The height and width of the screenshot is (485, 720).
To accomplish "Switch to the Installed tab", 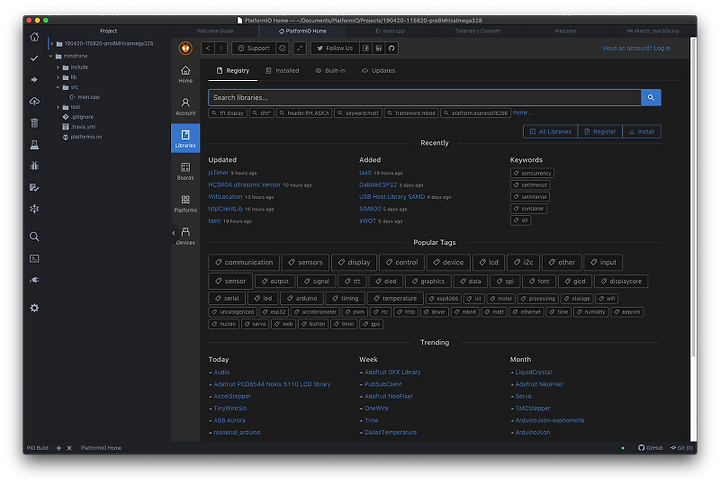I will pyautogui.click(x=282, y=71).
